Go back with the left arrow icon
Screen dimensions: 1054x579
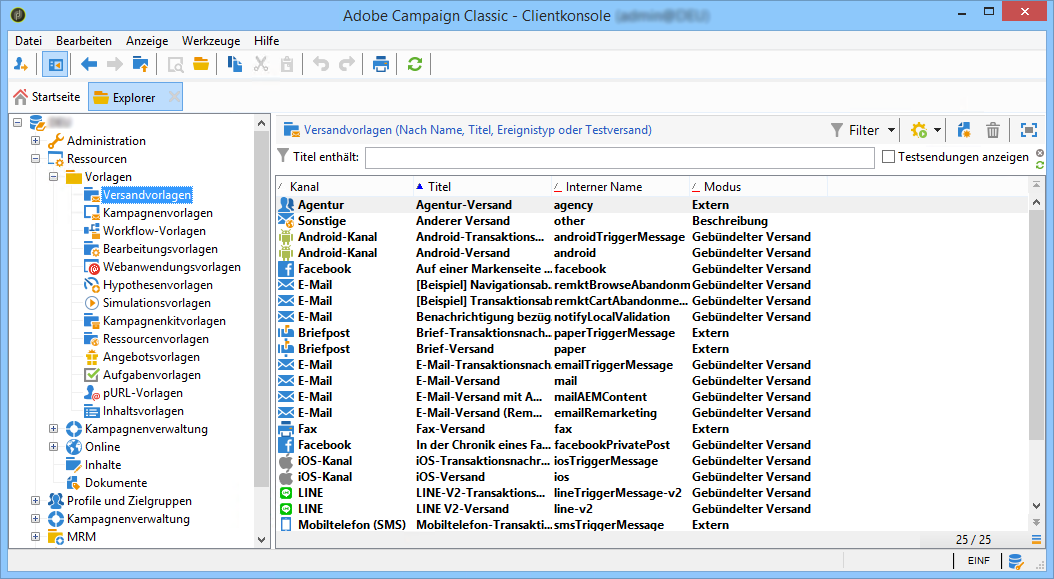click(x=89, y=65)
